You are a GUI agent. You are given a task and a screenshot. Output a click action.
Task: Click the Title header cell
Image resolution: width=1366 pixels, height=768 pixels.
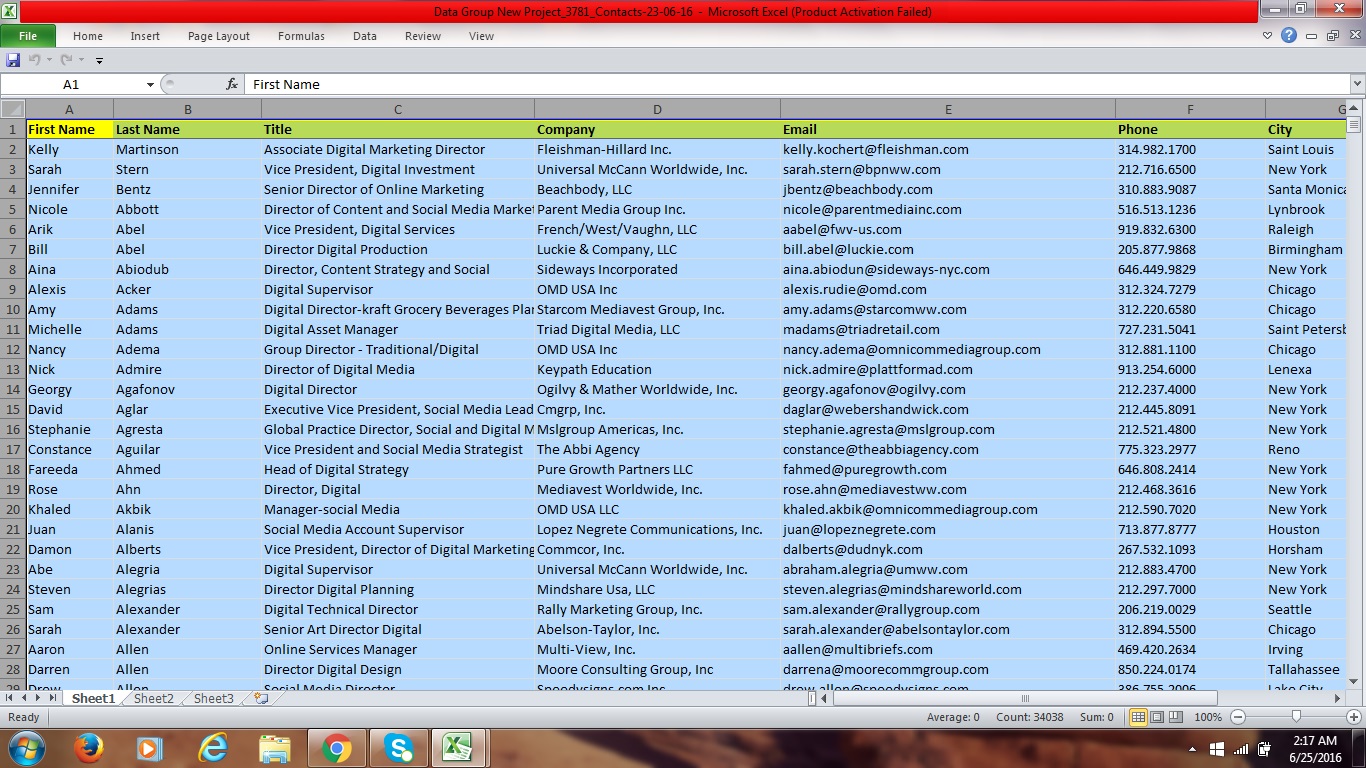click(x=397, y=129)
